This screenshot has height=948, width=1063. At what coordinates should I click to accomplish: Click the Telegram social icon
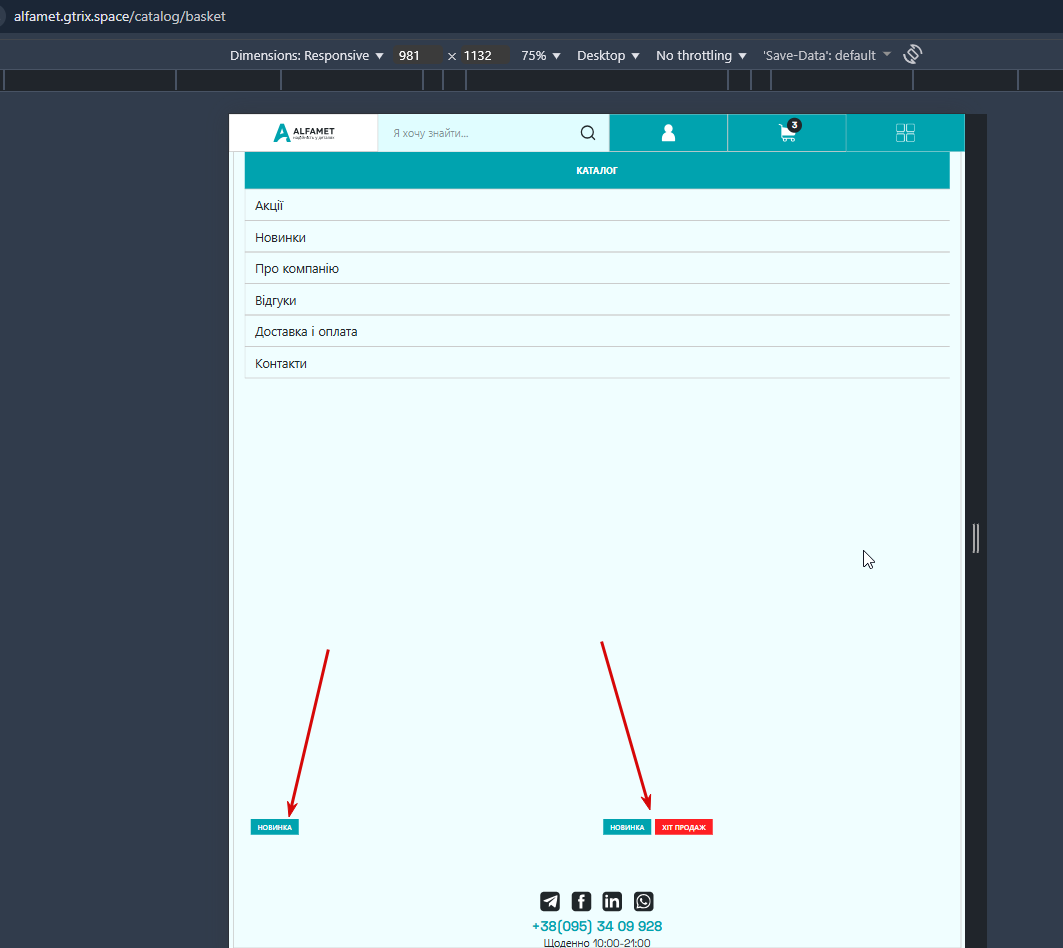pos(550,901)
